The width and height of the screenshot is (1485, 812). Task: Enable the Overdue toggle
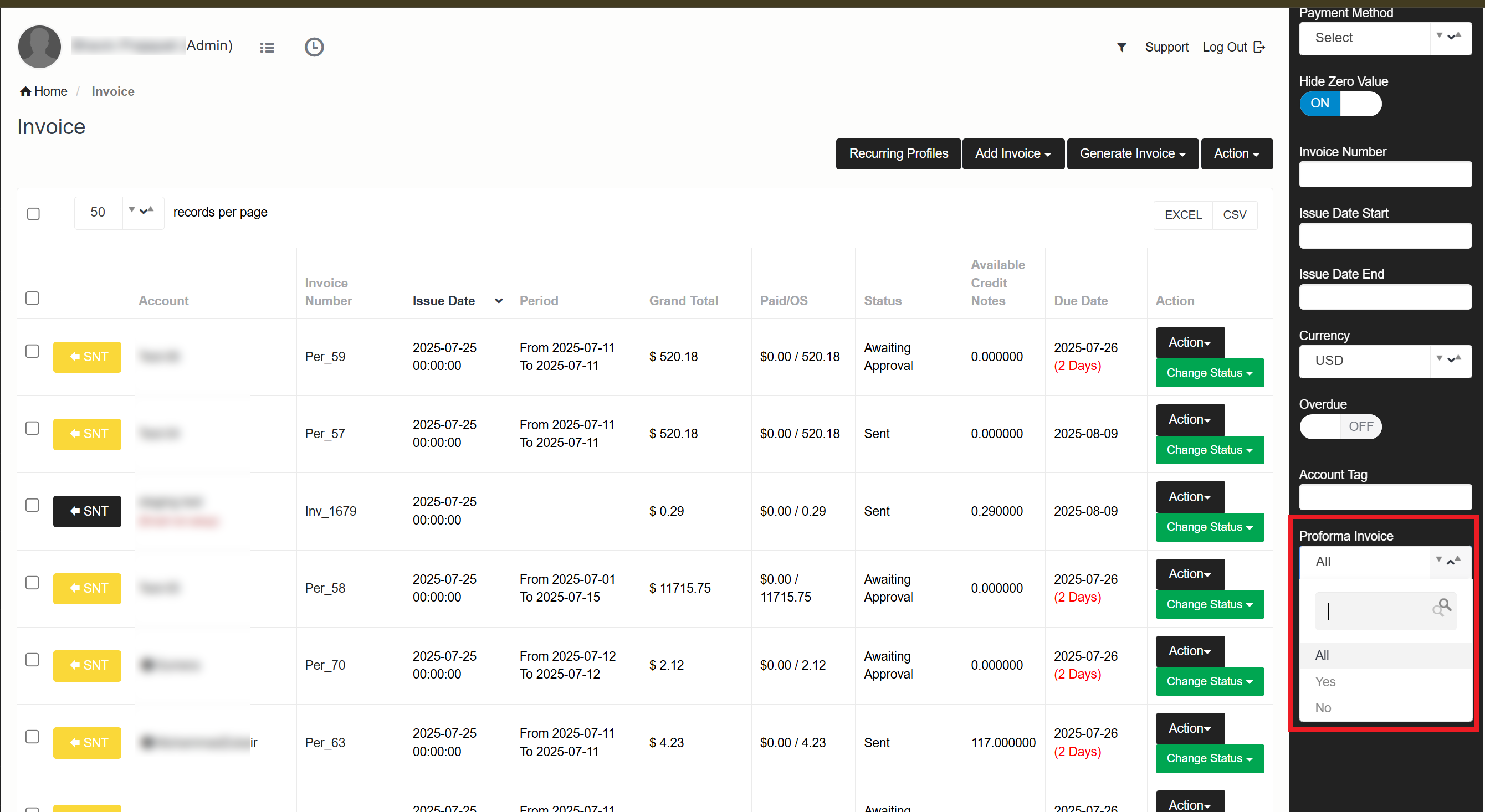(1340, 426)
